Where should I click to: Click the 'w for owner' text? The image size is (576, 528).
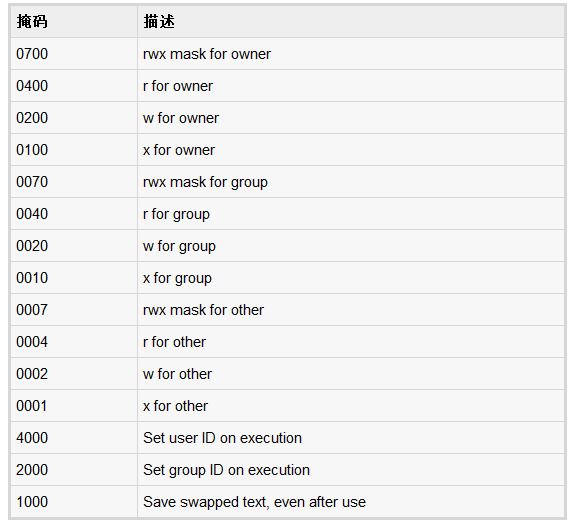point(181,118)
